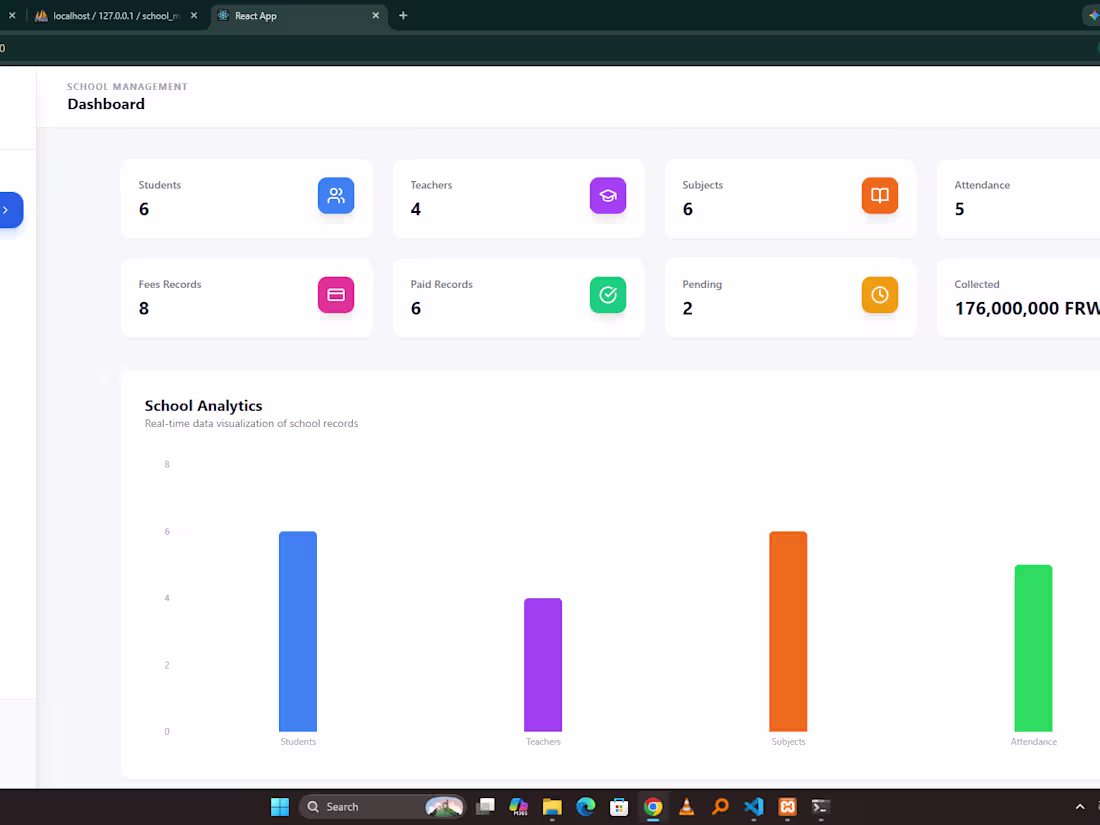Open the terminal from the taskbar
The image size is (1100, 825).
pos(821,807)
